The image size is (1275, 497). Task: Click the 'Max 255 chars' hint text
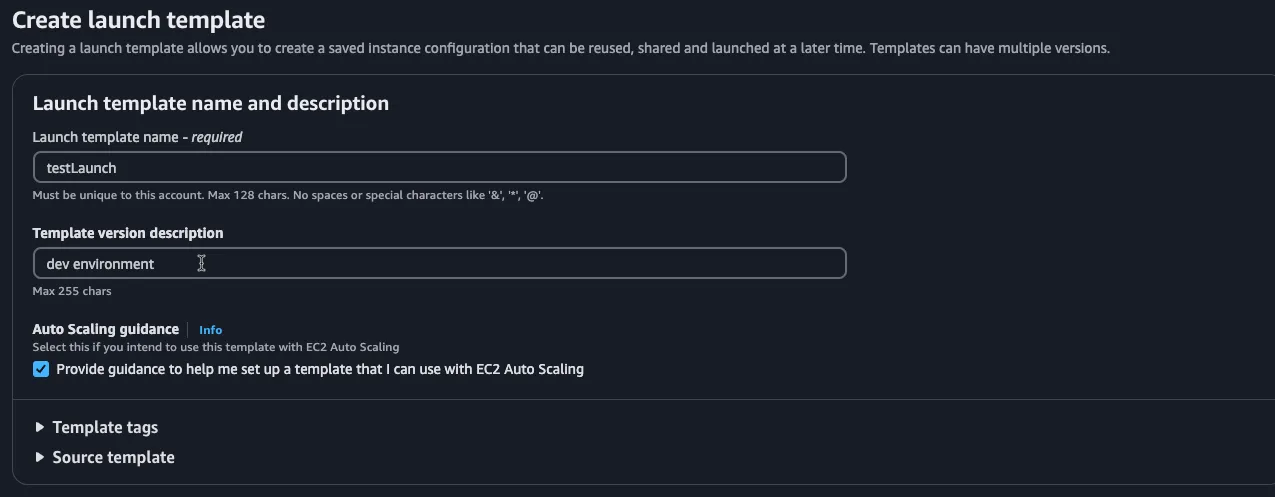click(x=72, y=292)
